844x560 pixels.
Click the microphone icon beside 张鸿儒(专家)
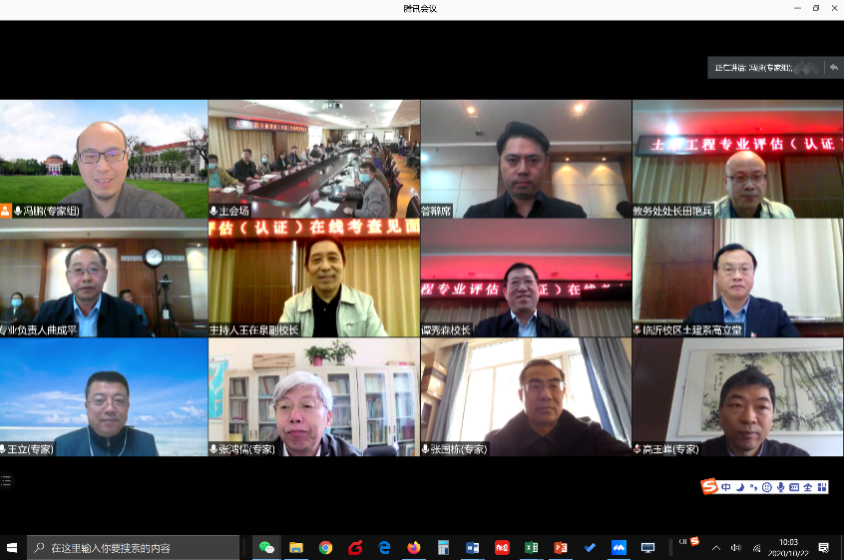214,450
